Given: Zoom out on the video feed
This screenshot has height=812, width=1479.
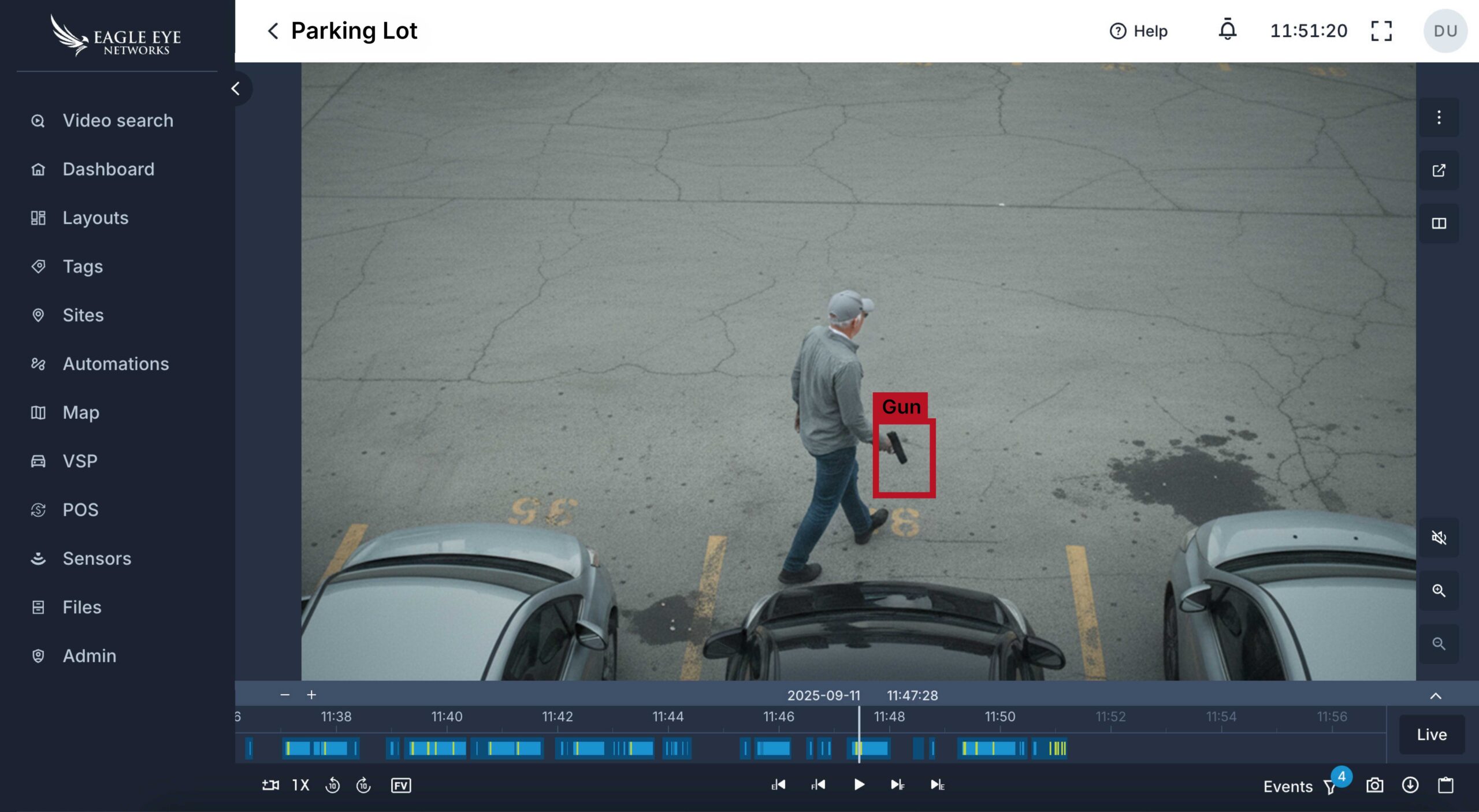Looking at the screenshot, I should click(1439, 643).
